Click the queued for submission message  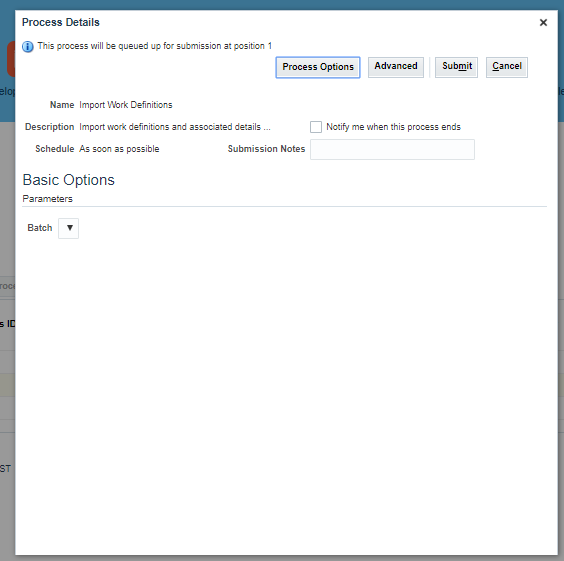point(155,46)
